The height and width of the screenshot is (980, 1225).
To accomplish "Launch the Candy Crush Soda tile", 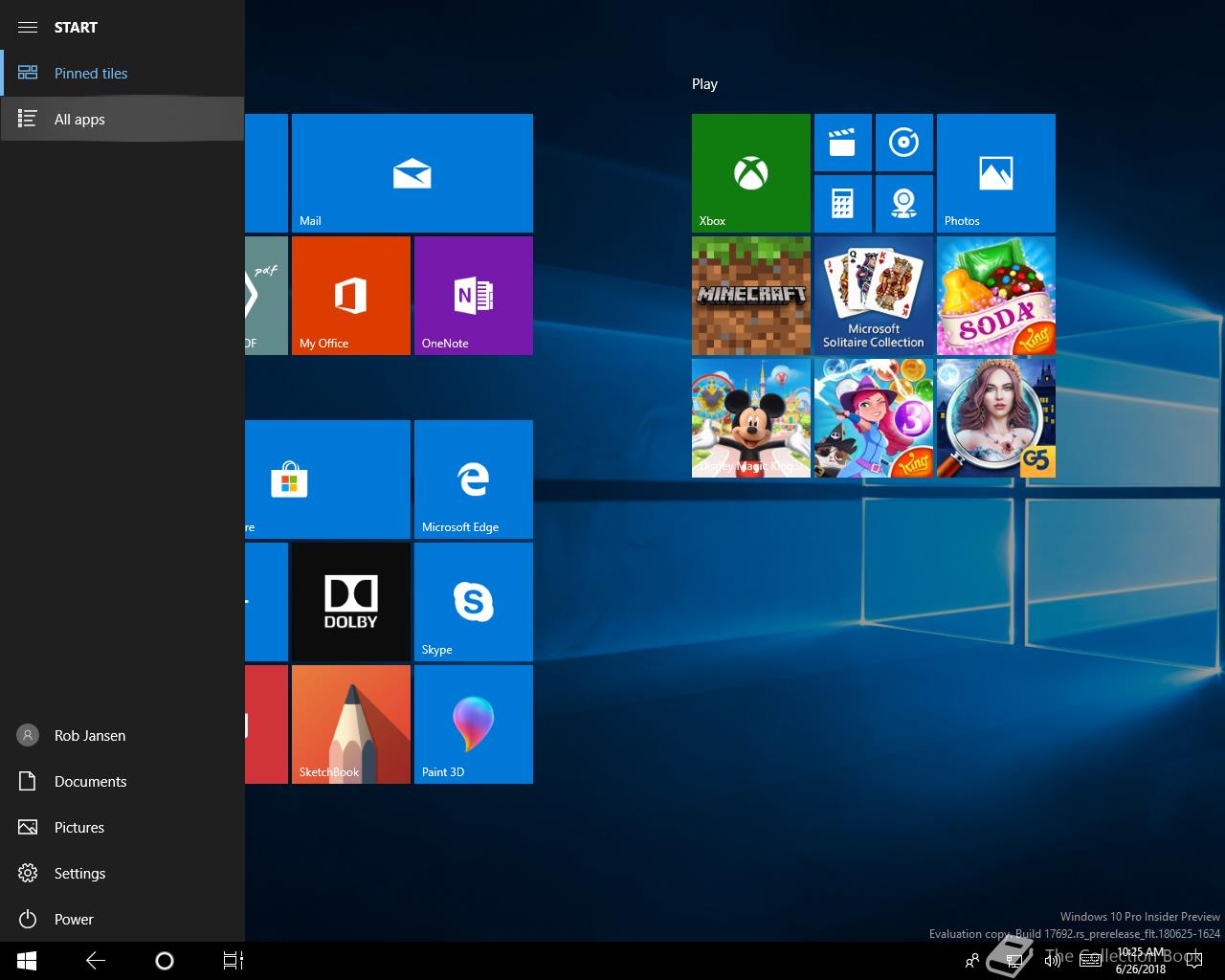I will coord(995,295).
